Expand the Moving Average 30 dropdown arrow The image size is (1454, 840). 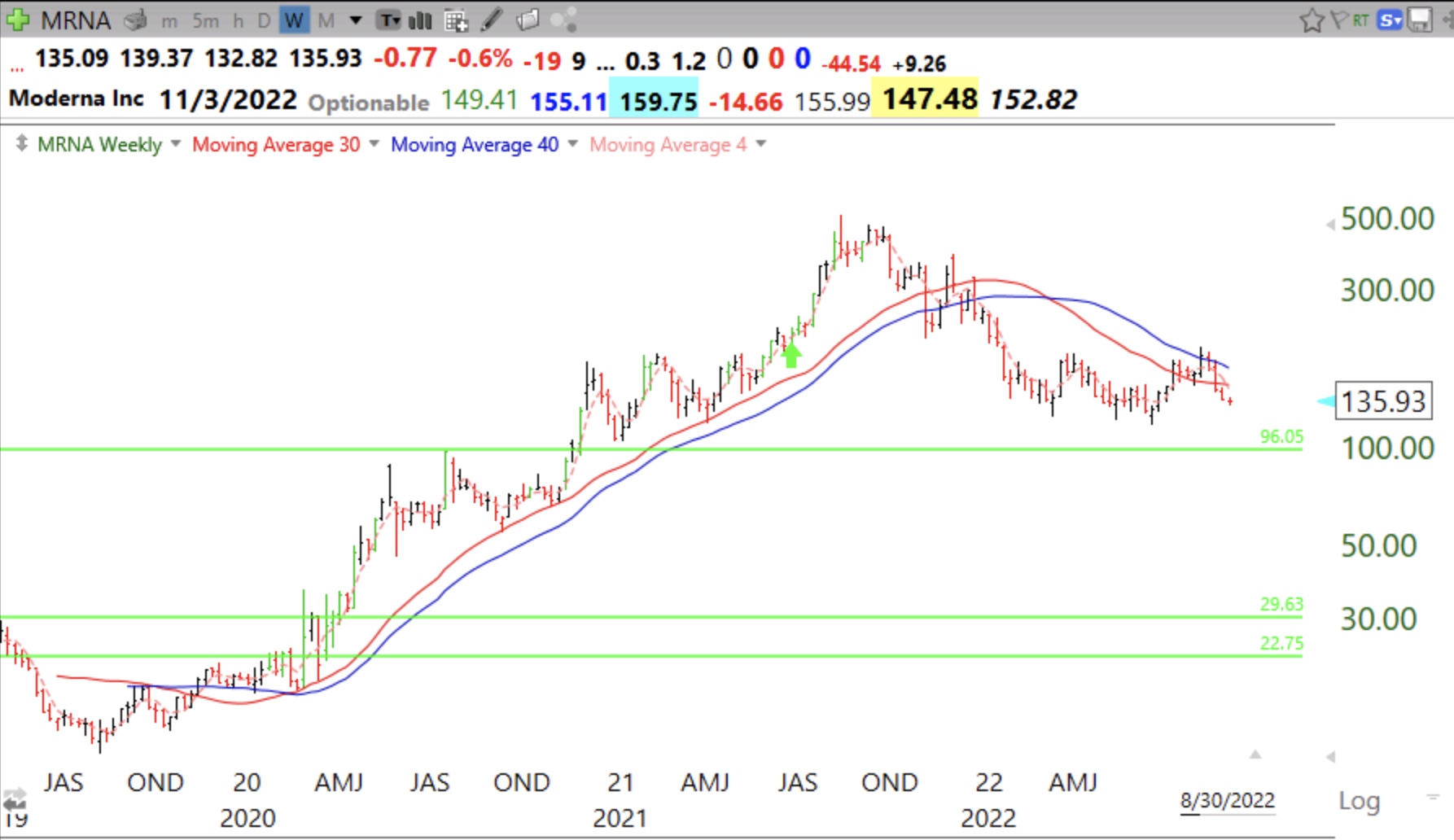[374, 144]
